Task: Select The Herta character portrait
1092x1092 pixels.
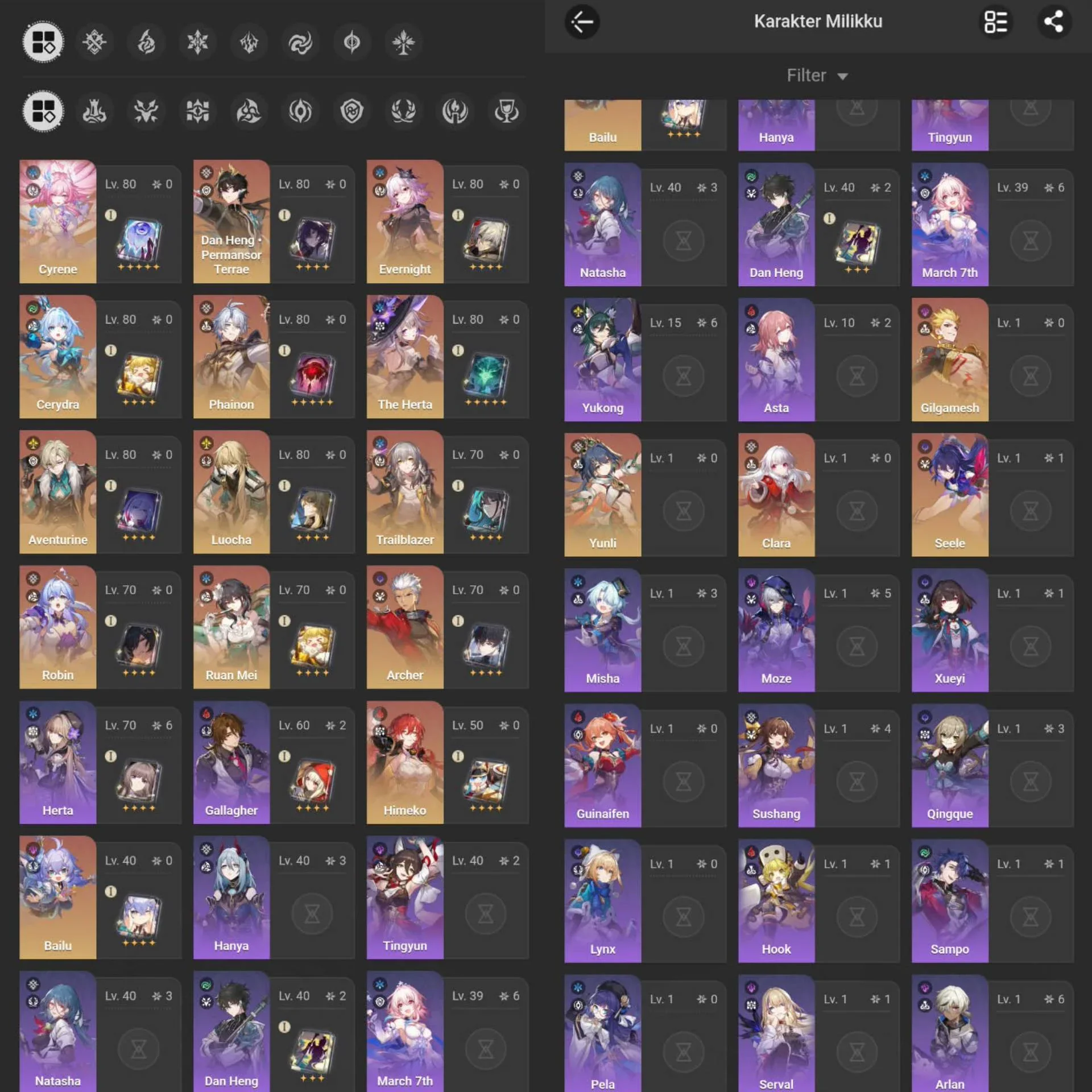Action: [x=405, y=357]
